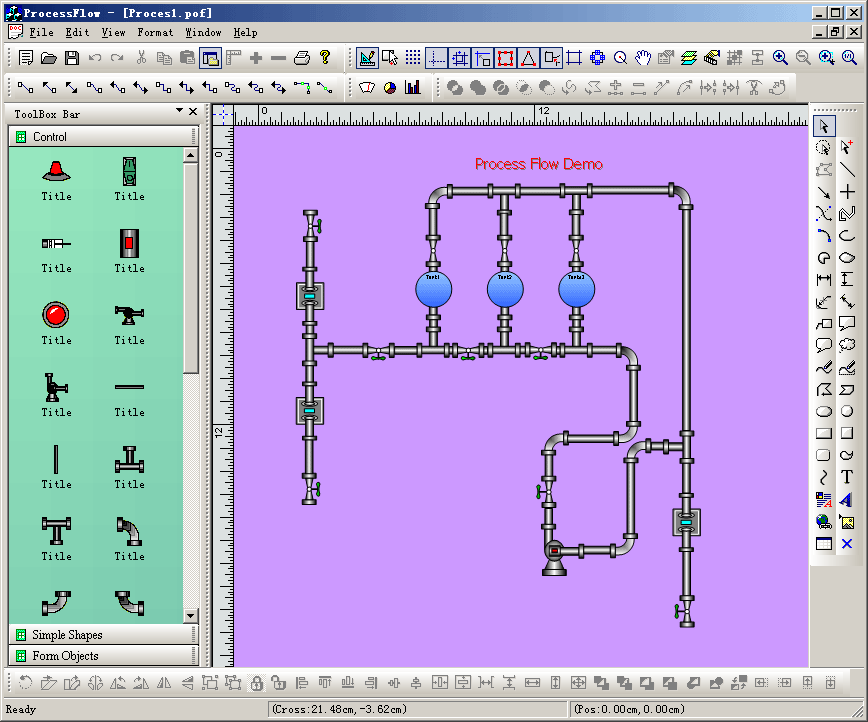Open the Help menu
This screenshot has width=868, height=722.
pyautogui.click(x=245, y=33)
